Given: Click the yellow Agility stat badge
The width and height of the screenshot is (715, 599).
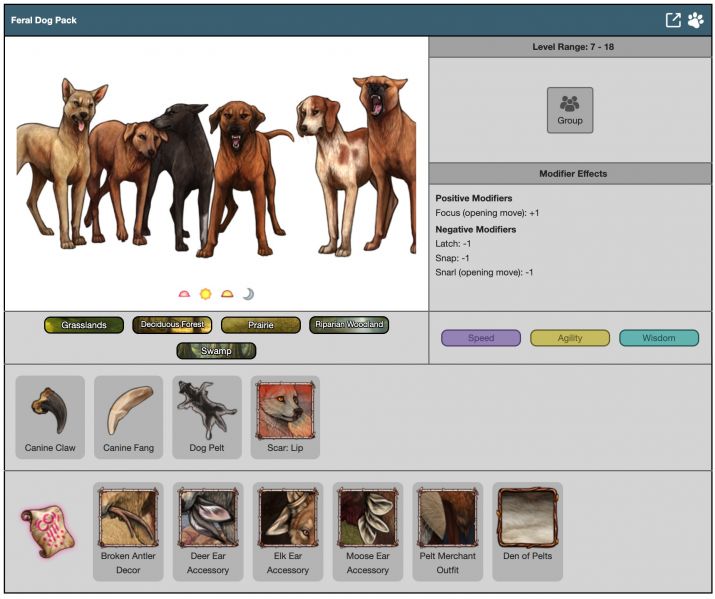Looking at the screenshot, I should 570,338.
